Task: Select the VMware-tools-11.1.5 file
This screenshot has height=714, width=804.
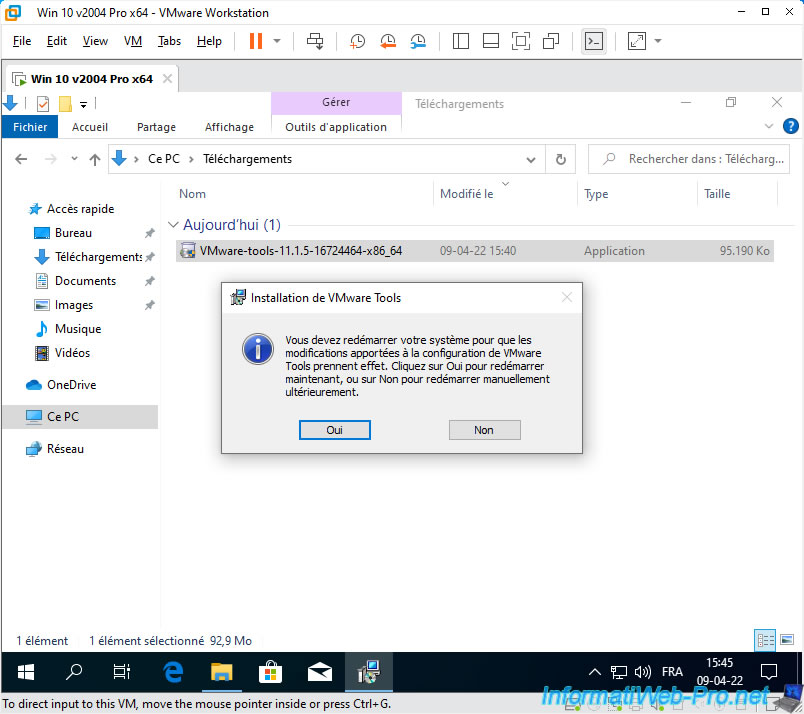Action: coord(475,251)
